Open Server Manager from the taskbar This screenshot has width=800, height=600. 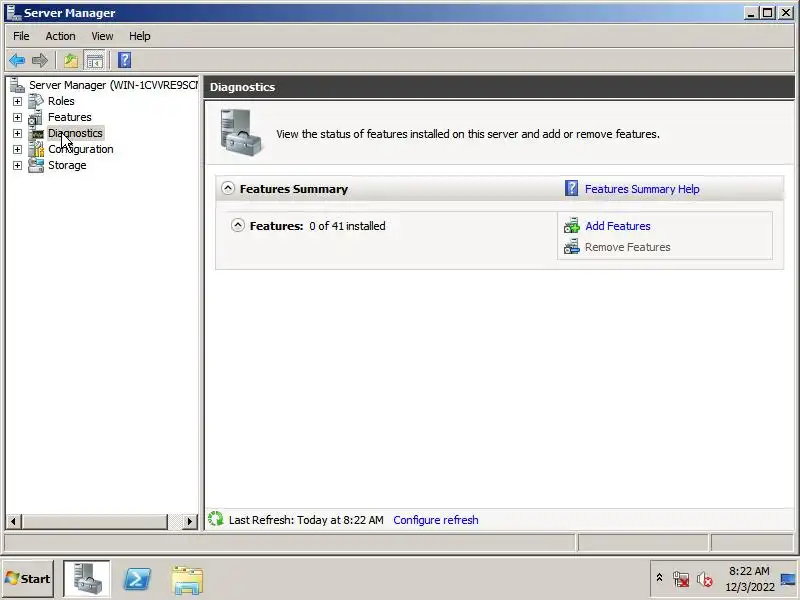[86, 579]
